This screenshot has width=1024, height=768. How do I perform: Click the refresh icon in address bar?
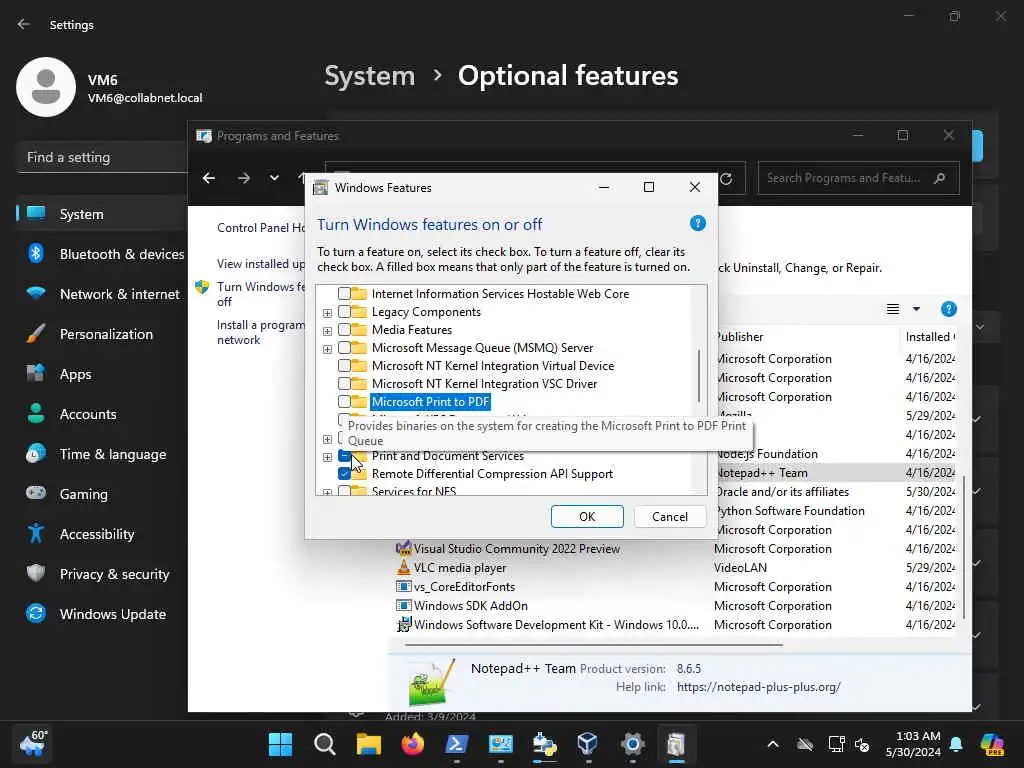pos(726,178)
